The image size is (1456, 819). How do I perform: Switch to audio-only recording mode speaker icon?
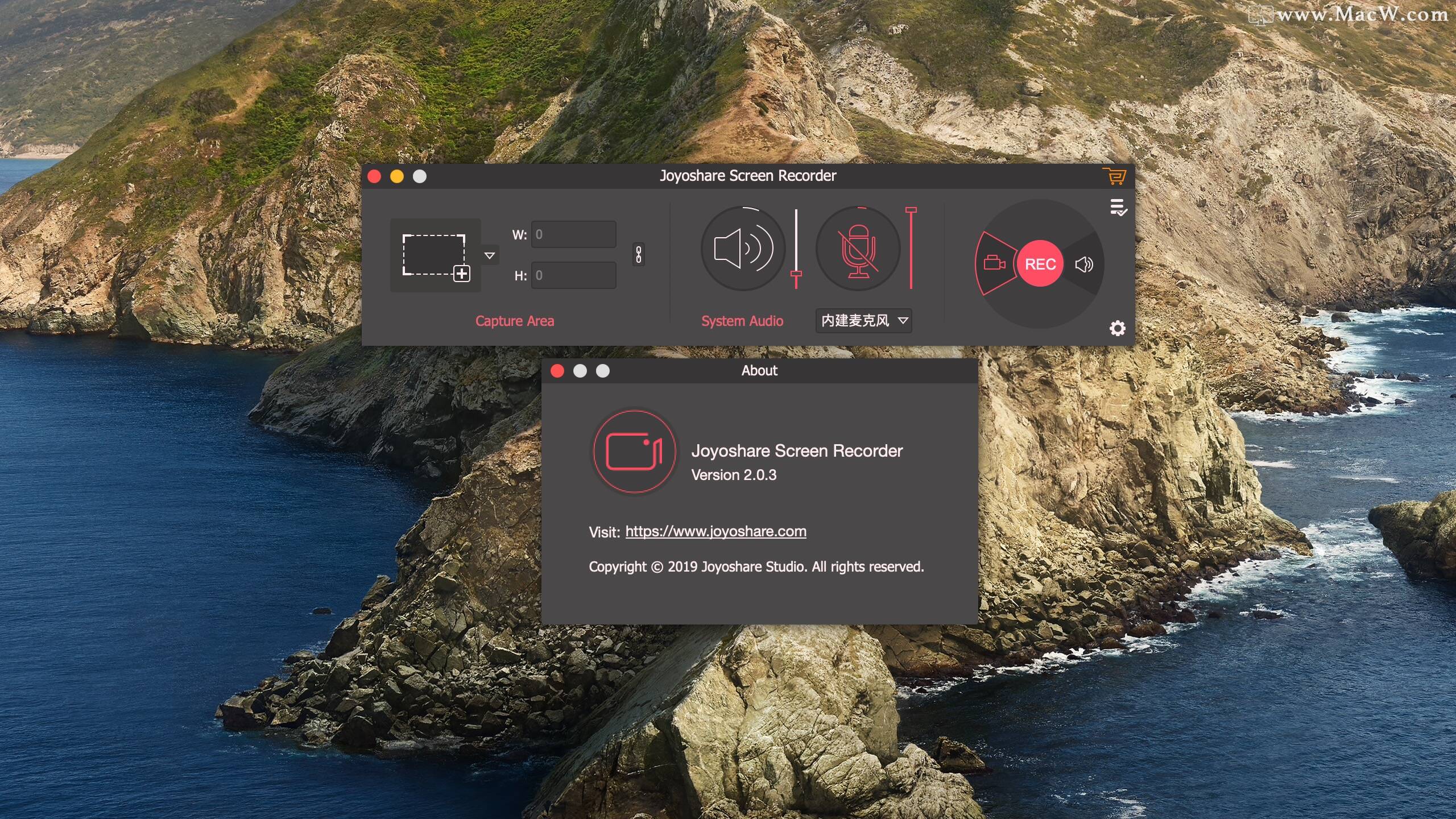tap(1084, 264)
